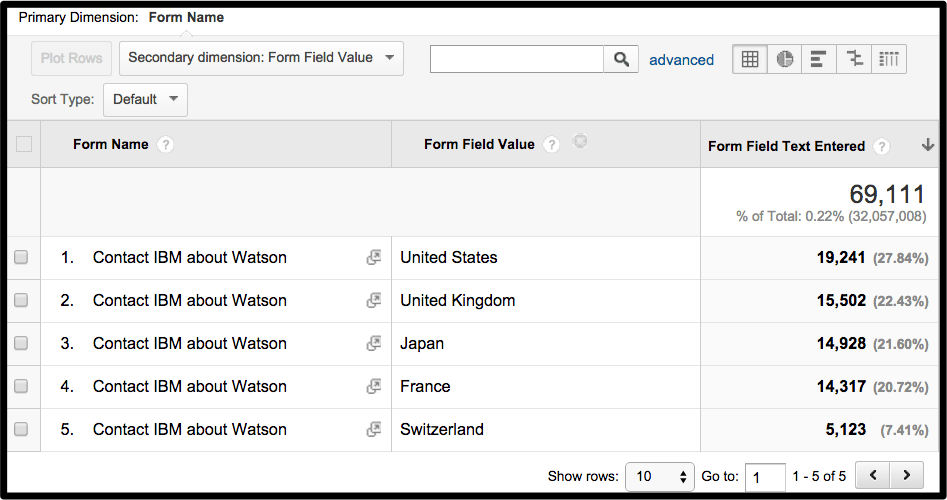Switch to the performance bar view
Viewport: 947px width, 500px height.
click(819, 59)
